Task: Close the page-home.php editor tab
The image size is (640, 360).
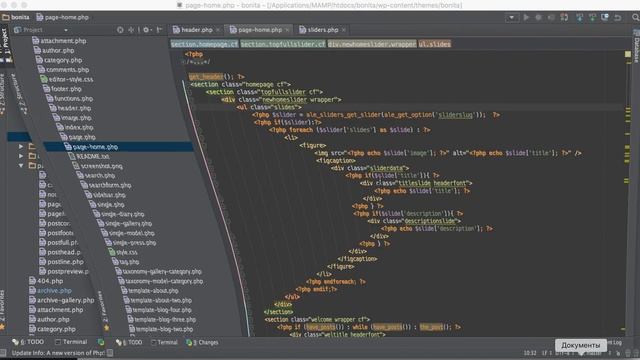Action: pos(287,30)
